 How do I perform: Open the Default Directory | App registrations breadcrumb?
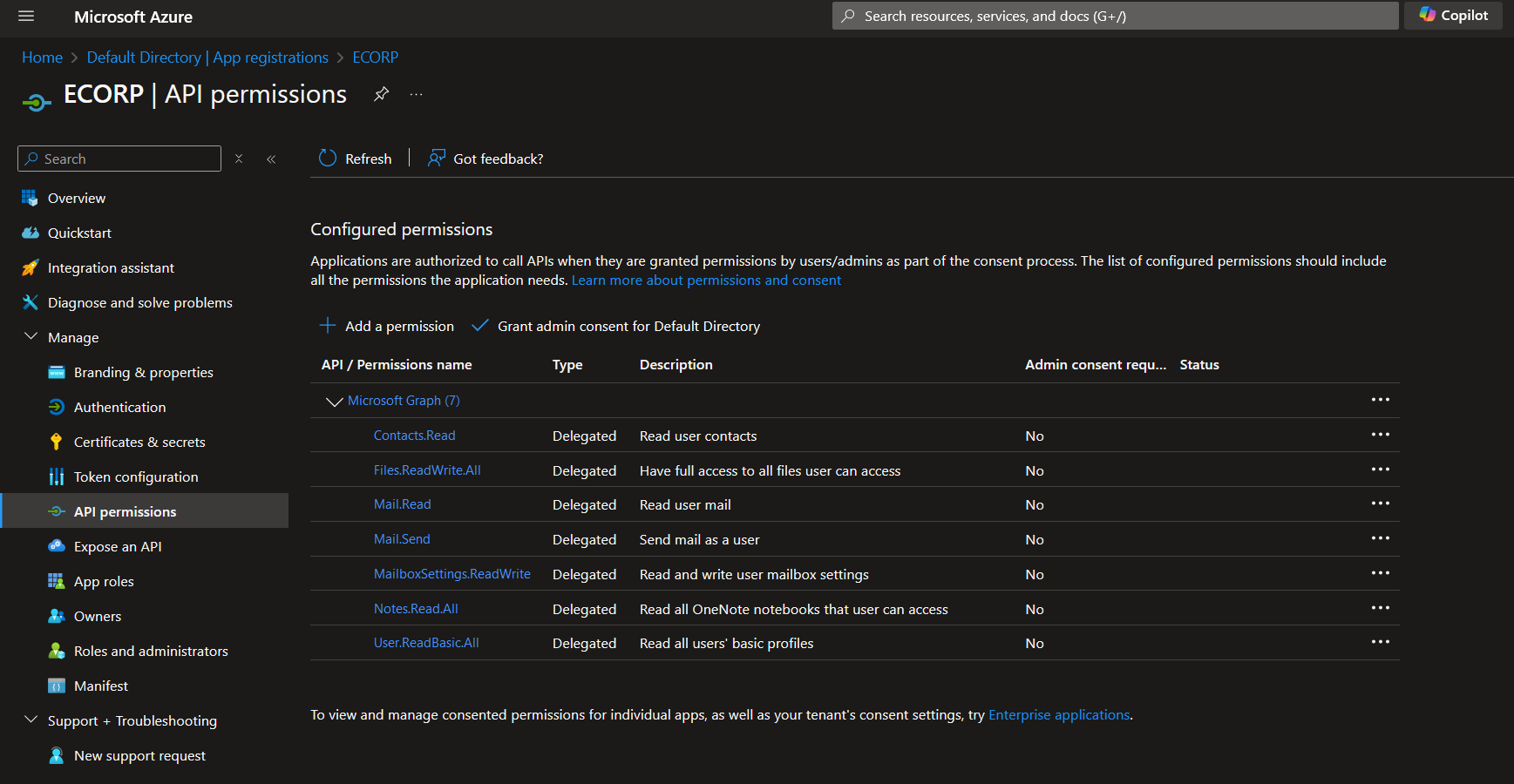[207, 57]
